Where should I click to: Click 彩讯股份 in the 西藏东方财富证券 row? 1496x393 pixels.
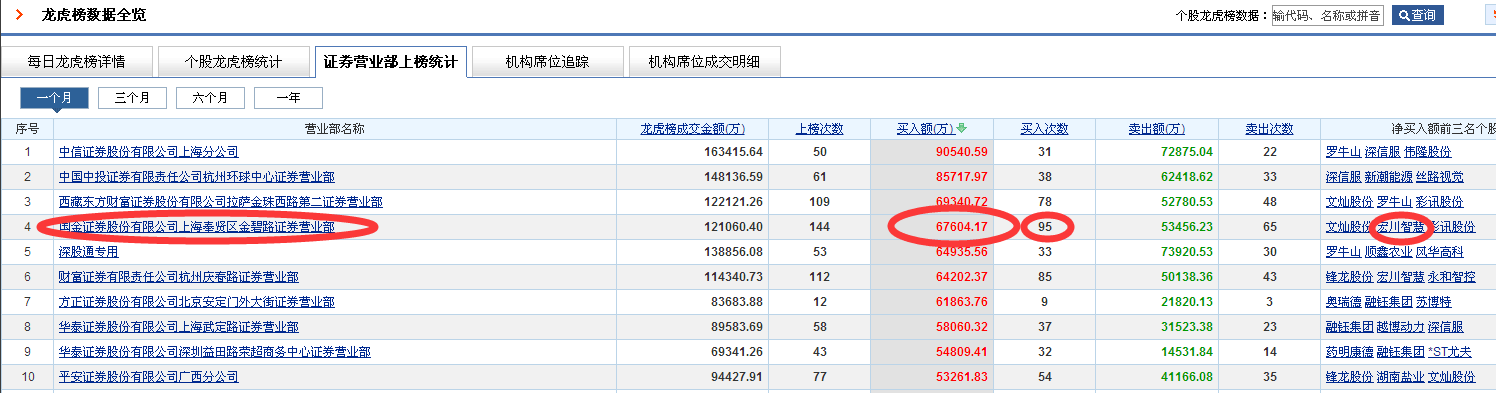point(1440,202)
